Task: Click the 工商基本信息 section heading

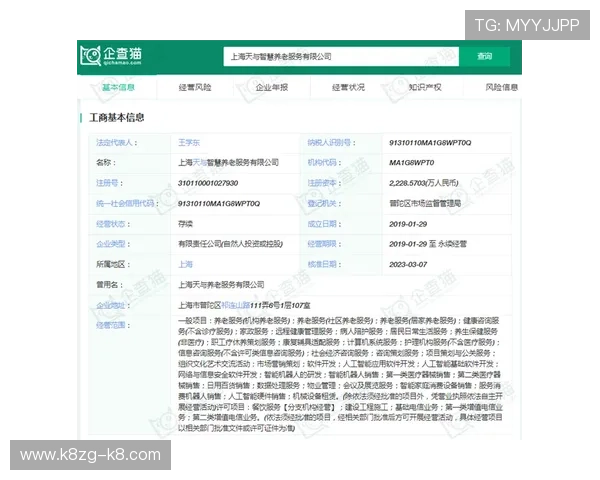Action: [x=117, y=118]
